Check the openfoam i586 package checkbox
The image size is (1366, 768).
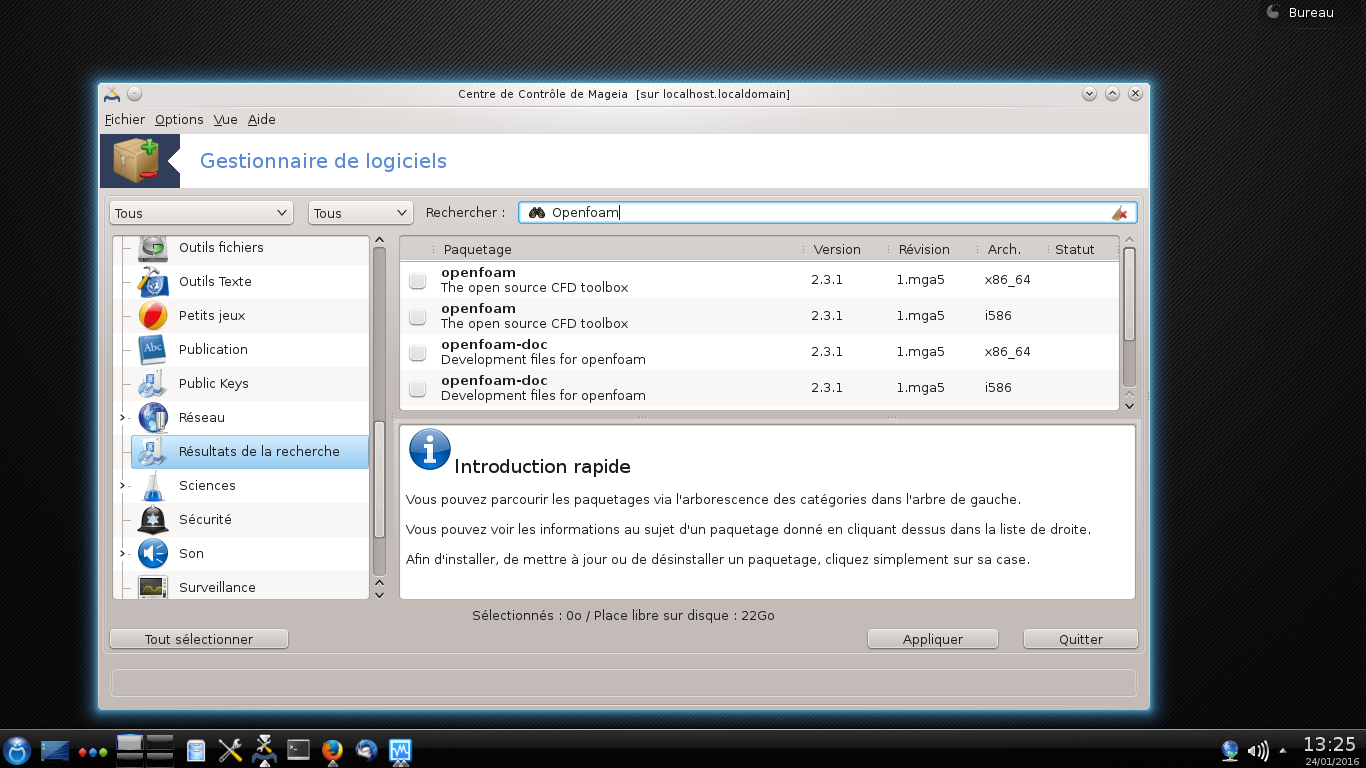(x=417, y=317)
